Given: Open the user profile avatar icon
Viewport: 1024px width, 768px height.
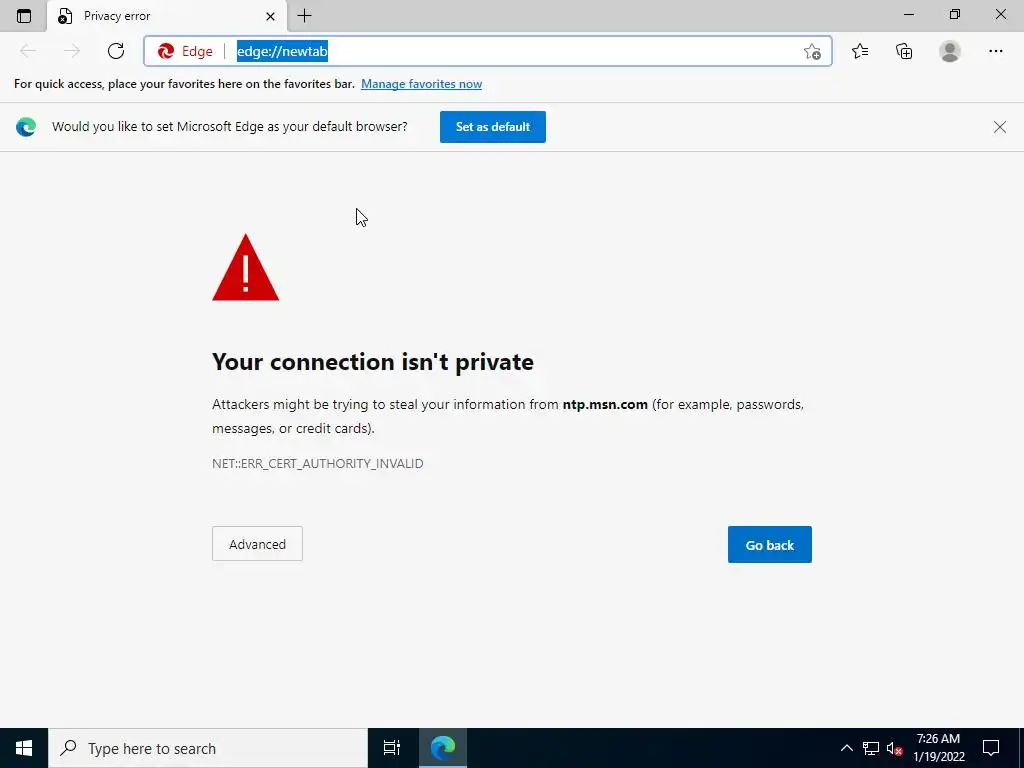Looking at the screenshot, I should (950, 51).
